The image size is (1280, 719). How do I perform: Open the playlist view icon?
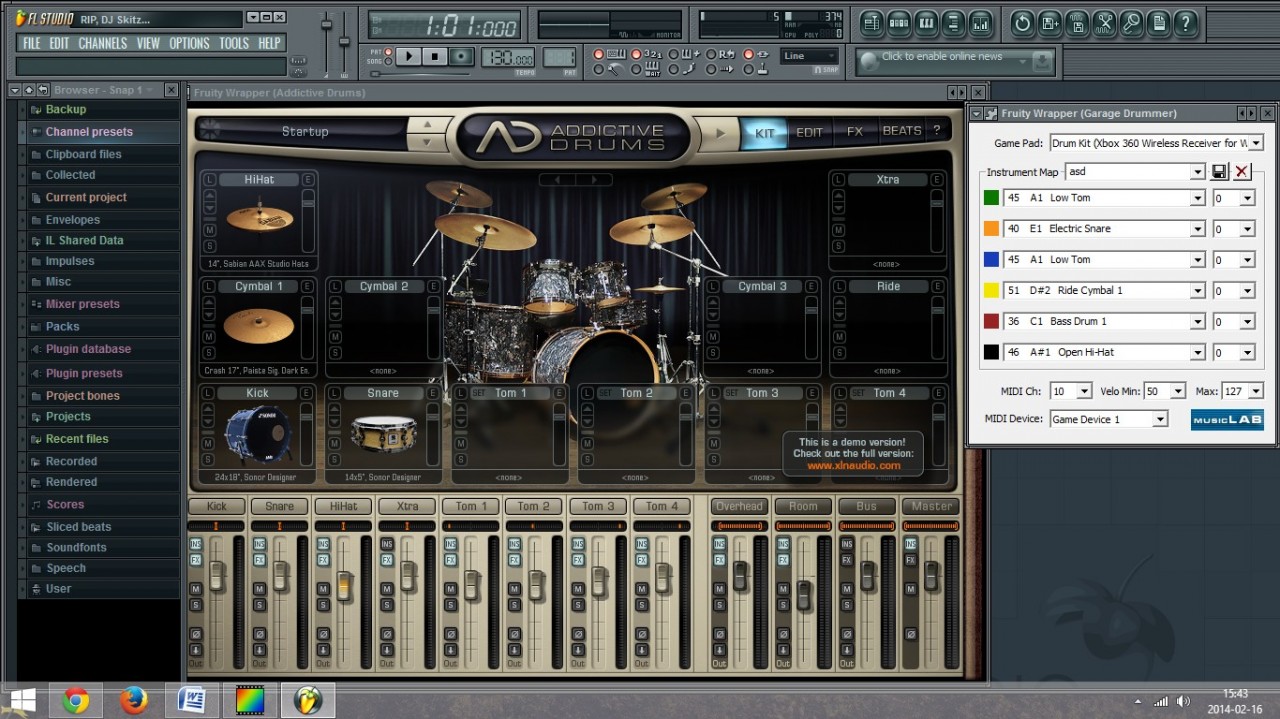pos(871,22)
